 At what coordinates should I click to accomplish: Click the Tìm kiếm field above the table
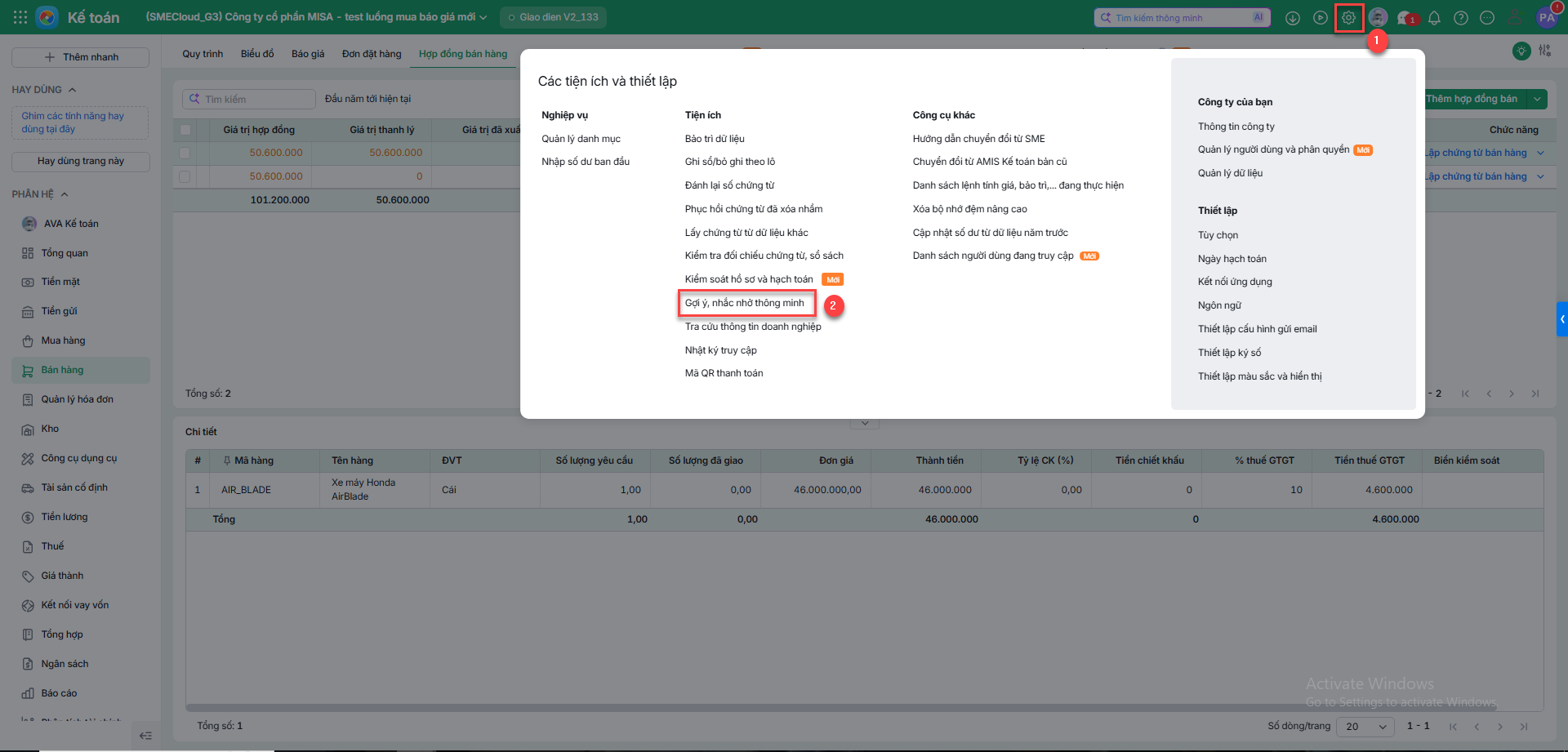[x=249, y=99]
